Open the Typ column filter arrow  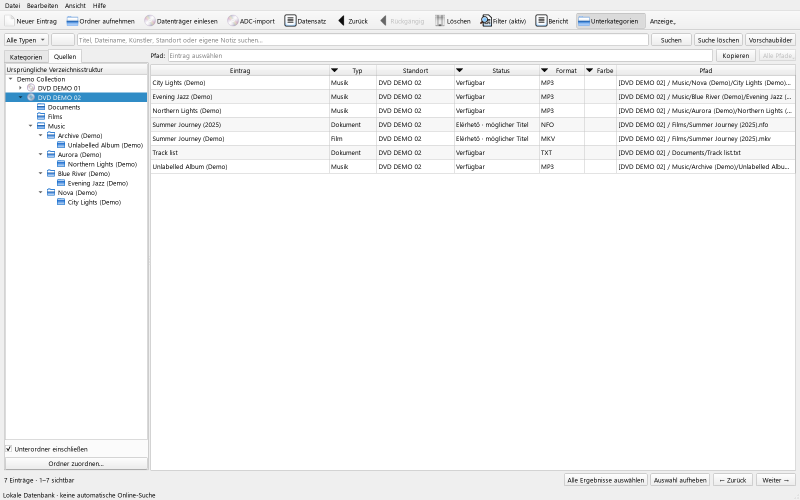pos(335,70)
